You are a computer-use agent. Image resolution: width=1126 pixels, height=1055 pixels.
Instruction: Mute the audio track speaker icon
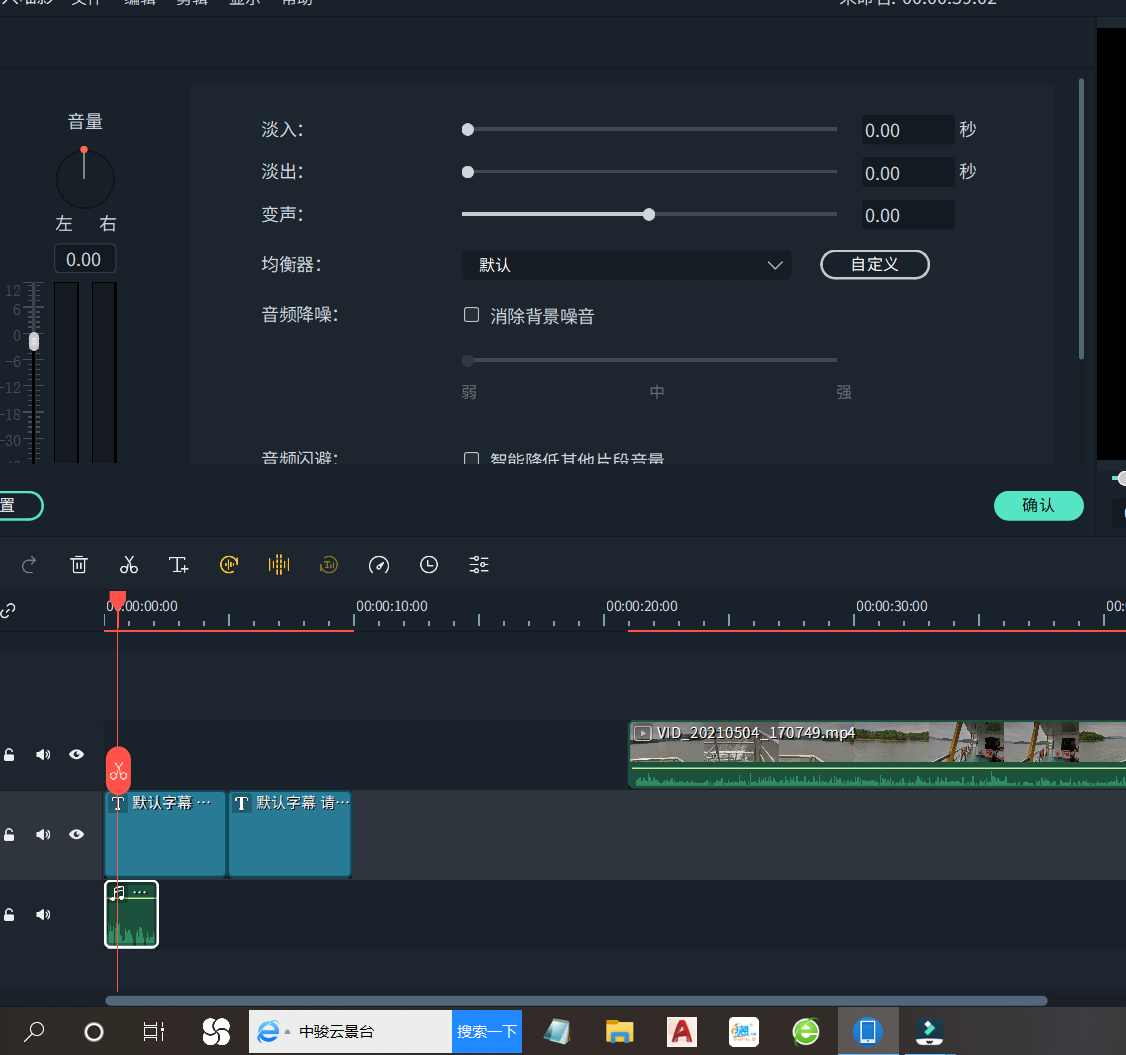[x=43, y=915]
